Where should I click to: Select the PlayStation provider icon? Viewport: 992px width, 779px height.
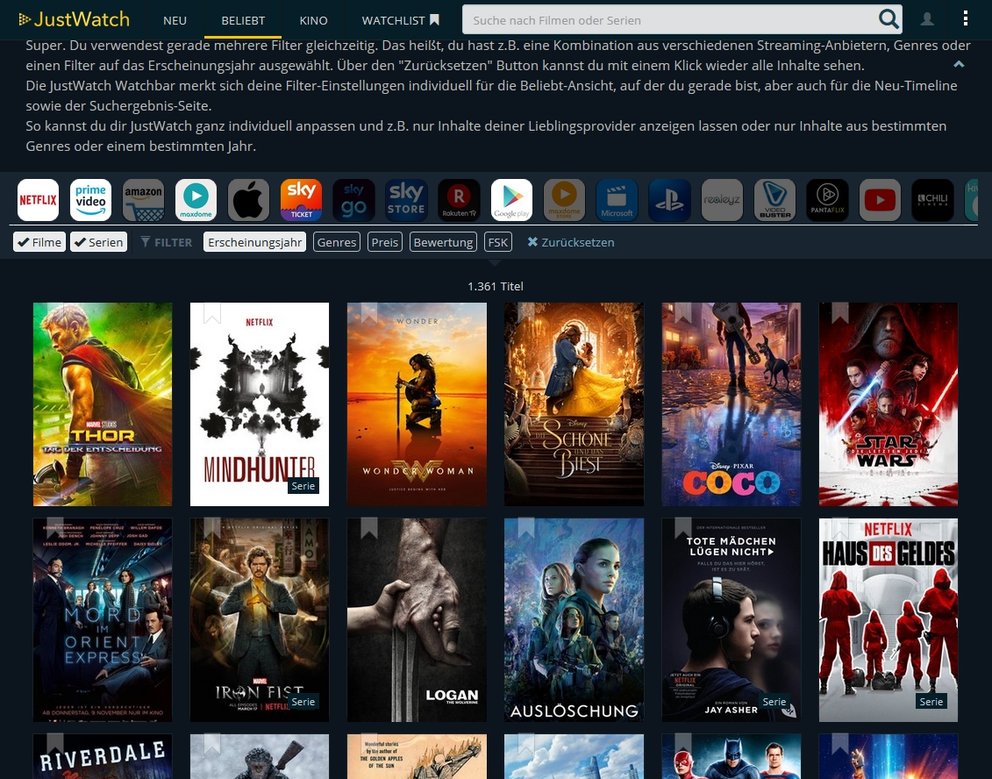tap(669, 200)
